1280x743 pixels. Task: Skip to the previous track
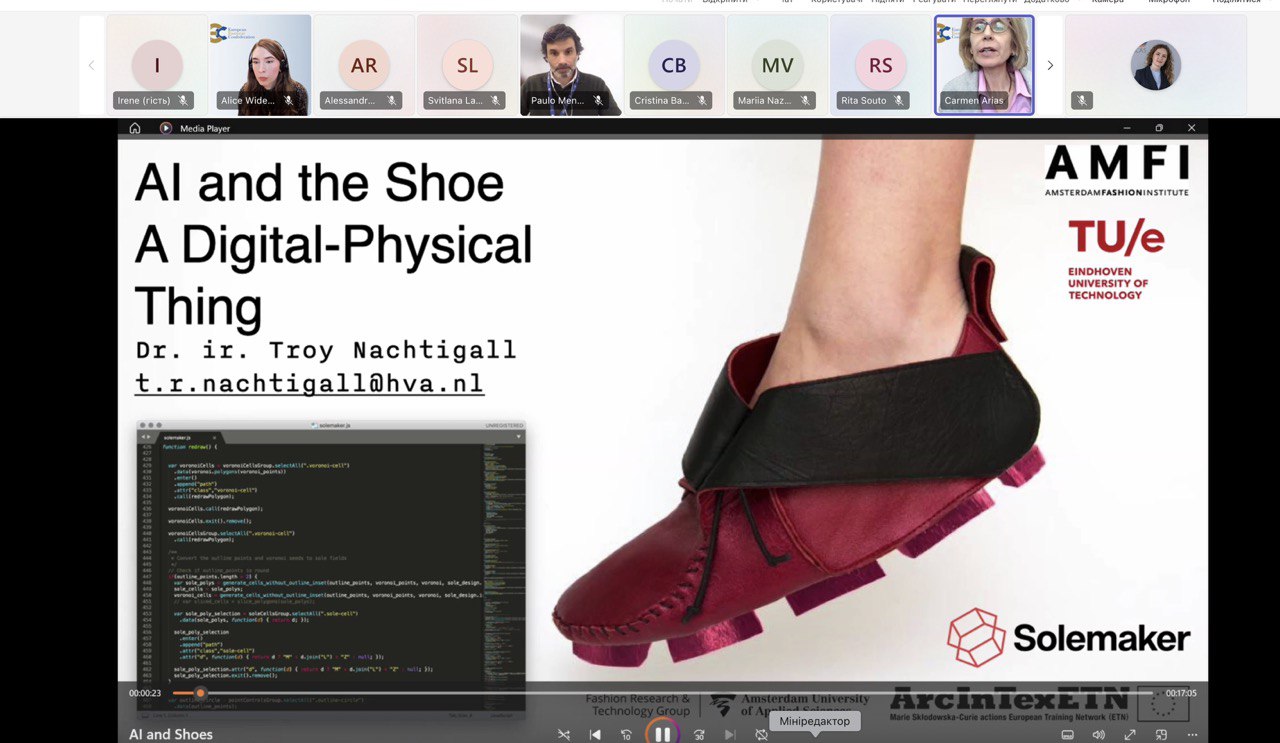(595, 735)
